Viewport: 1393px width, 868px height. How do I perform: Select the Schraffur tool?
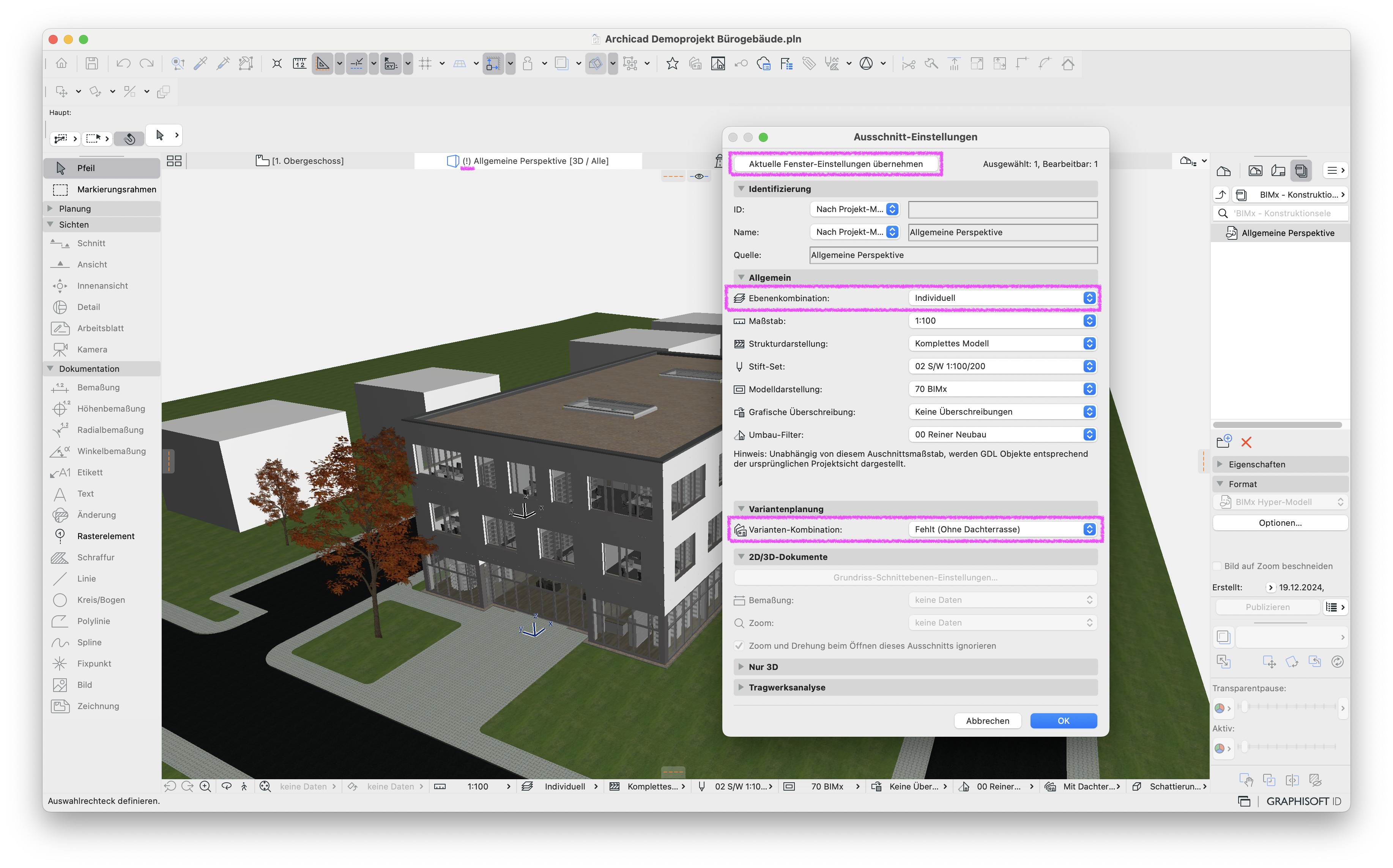coord(102,557)
